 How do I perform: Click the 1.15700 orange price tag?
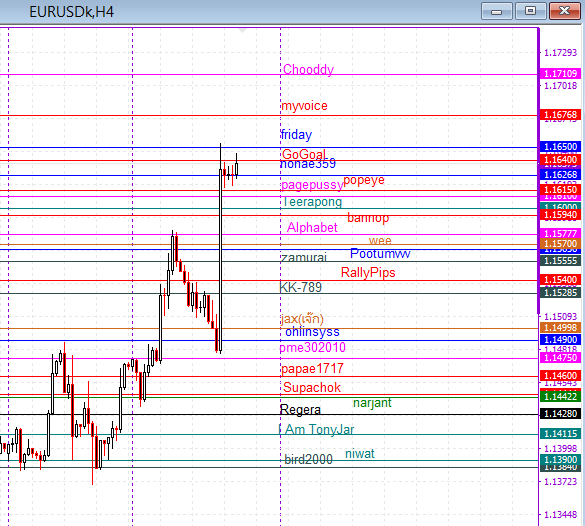pos(560,244)
